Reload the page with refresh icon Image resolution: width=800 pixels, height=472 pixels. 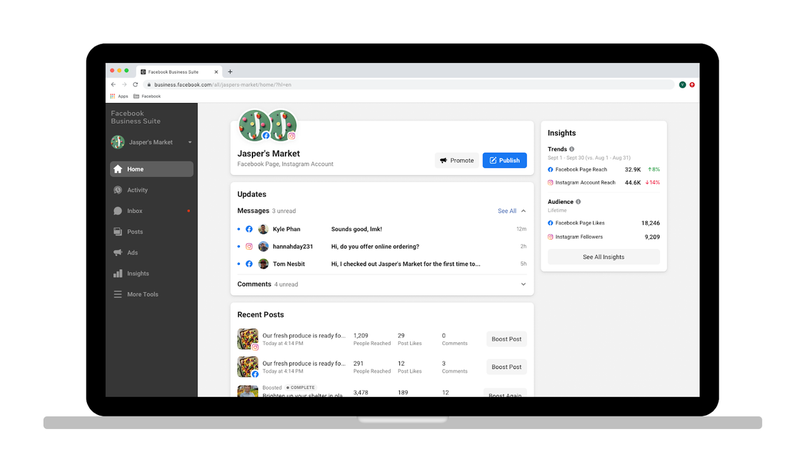pyautogui.click(x=135, y=85)
